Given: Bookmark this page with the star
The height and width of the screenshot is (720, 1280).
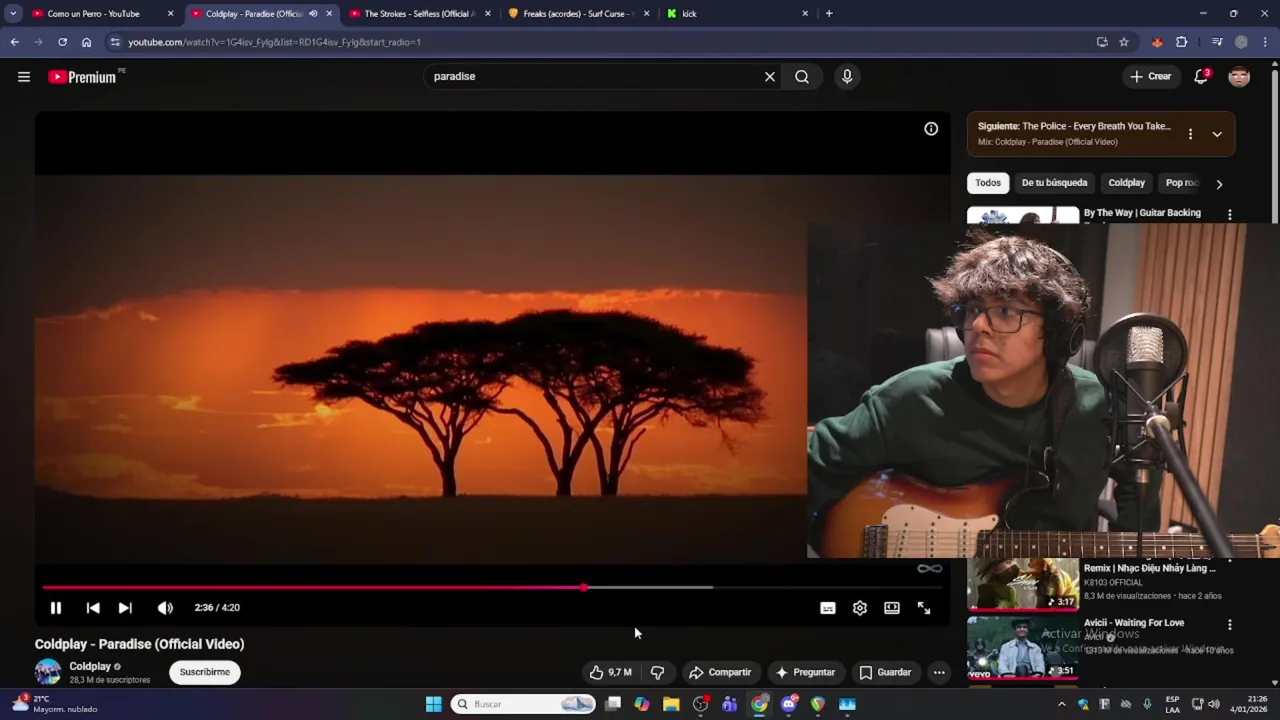Looking at the screenshot, I should click(1124, 42).
